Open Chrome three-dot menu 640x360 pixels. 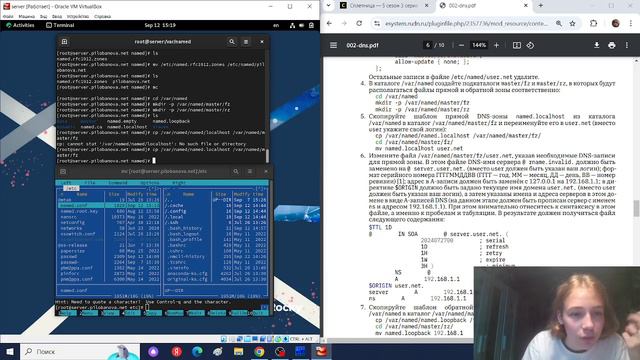(x=632, y=24)
